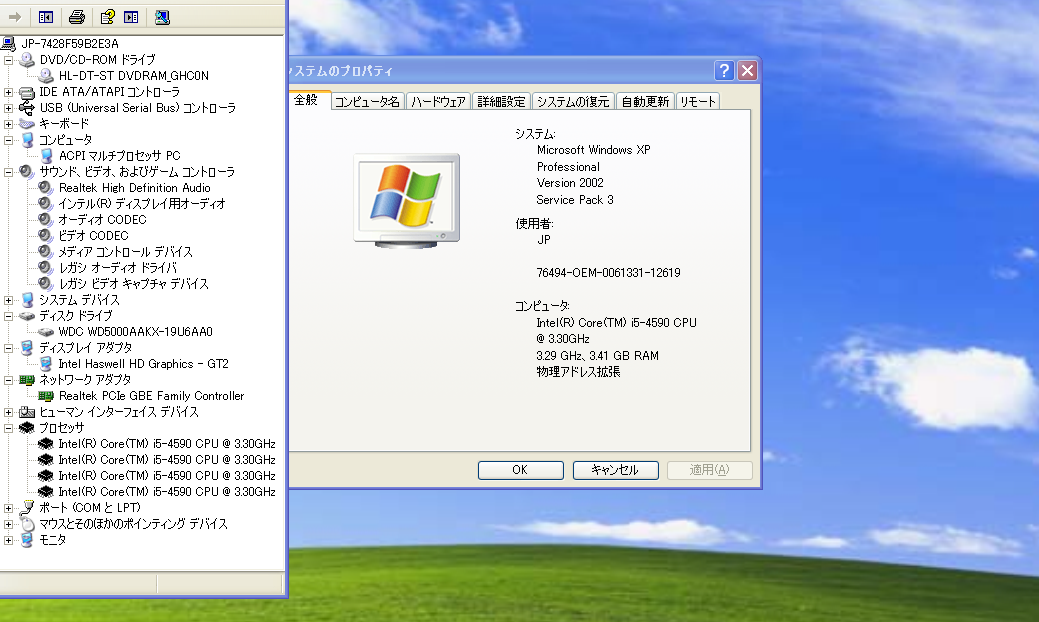The image size is (1039, 622).
Task: Click the properties help toolbar icon
Action: tap(107, 17)
